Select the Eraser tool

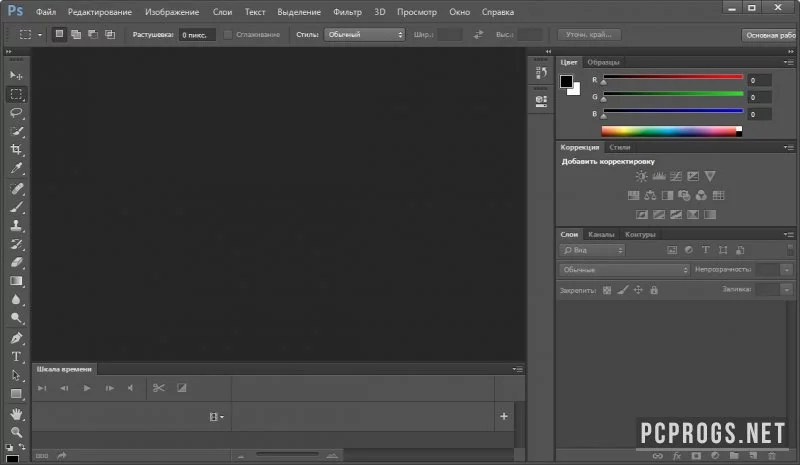coord(16,262)
